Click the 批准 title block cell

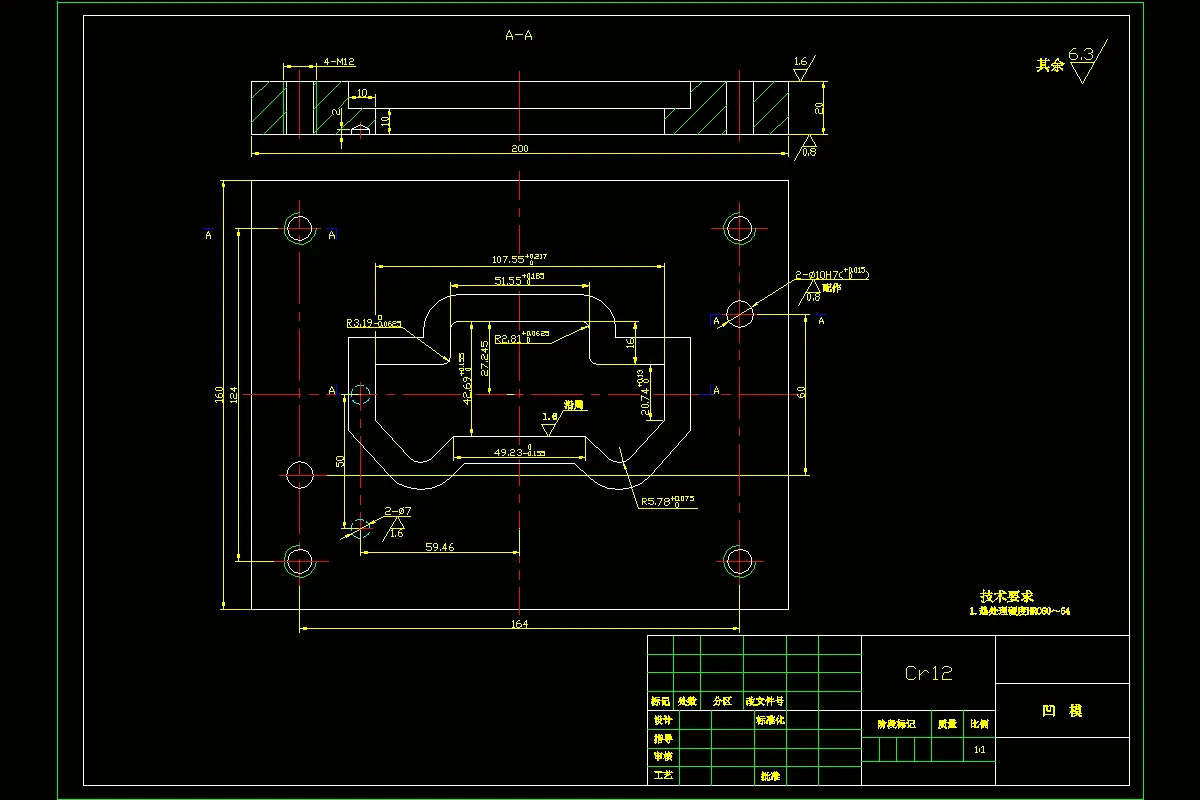coord(770,775)
